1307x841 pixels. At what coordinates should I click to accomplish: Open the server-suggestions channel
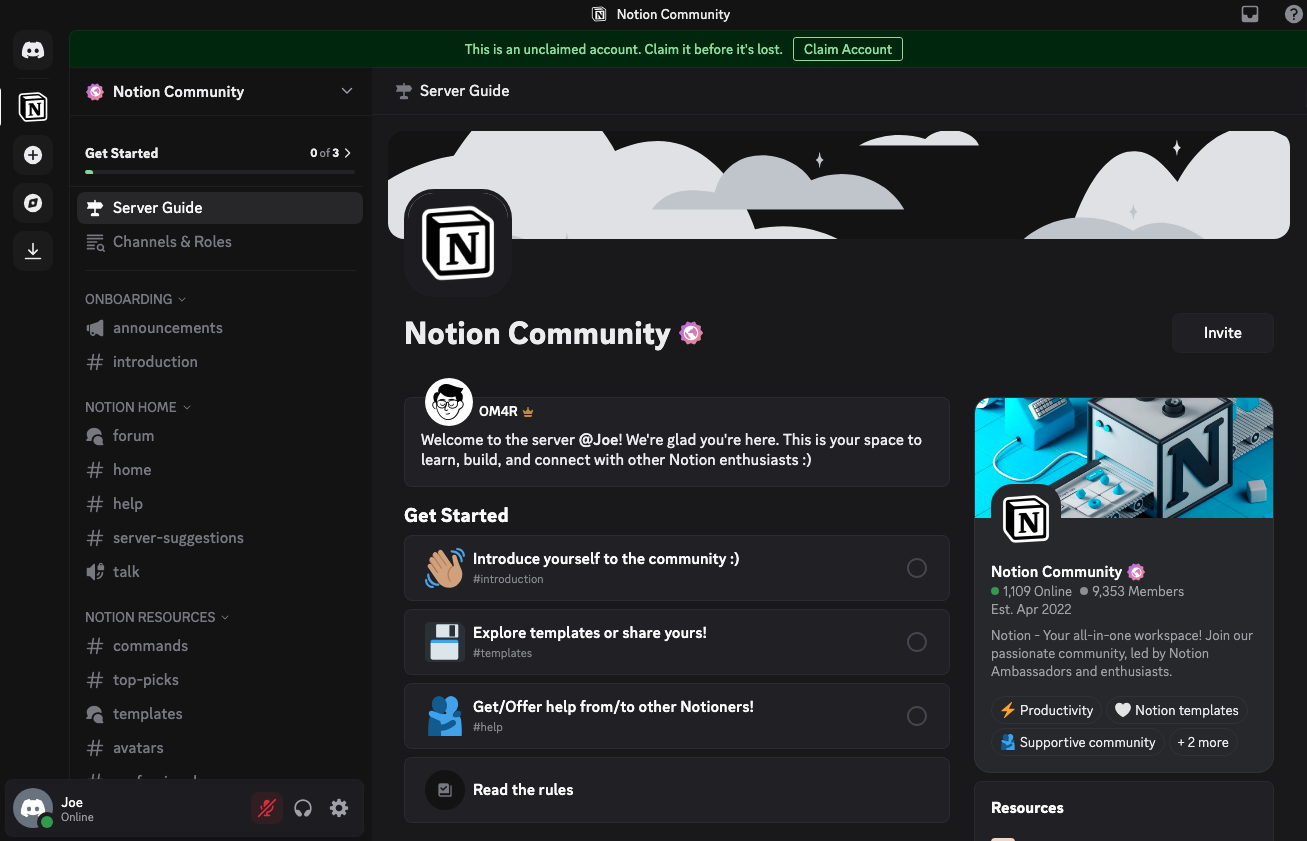(220, 538)
